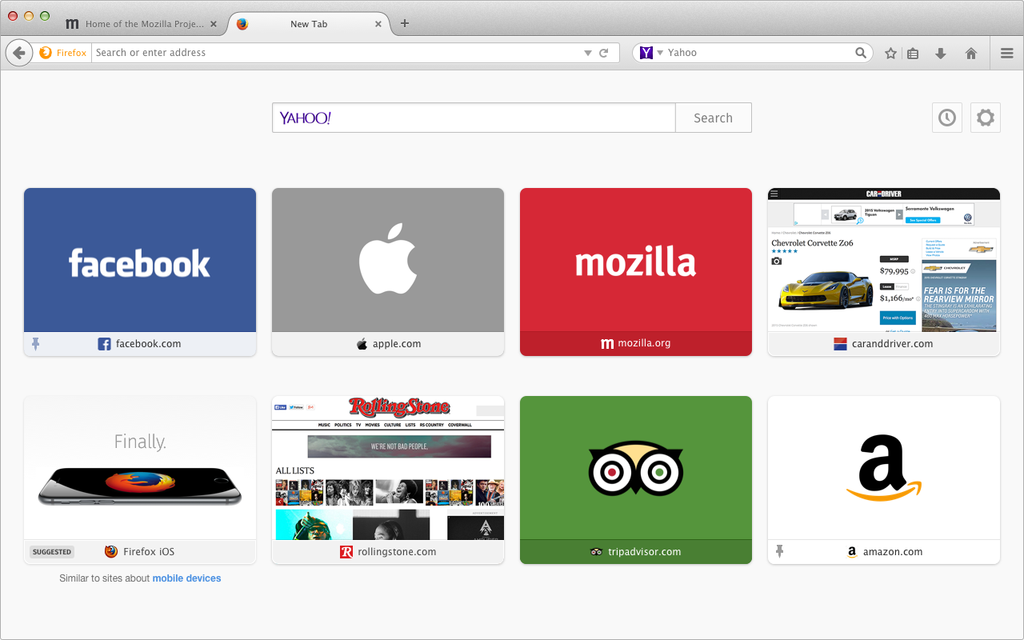Open the Downloads arrow icon
This screenshot has width=1024, height=640.
[941, 53]
